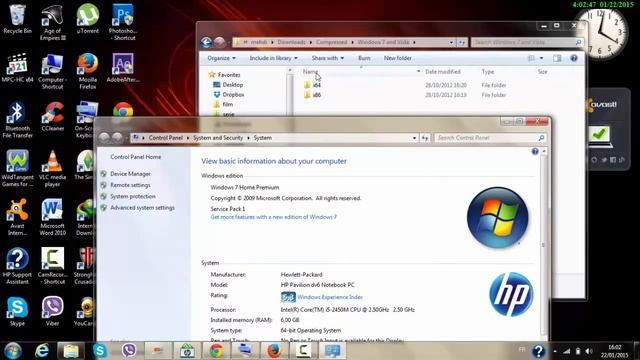The height and width of the screenshot is (360, 640).
Task: Click New folder in the Explorer toolbar
Action: click(398, 58)
